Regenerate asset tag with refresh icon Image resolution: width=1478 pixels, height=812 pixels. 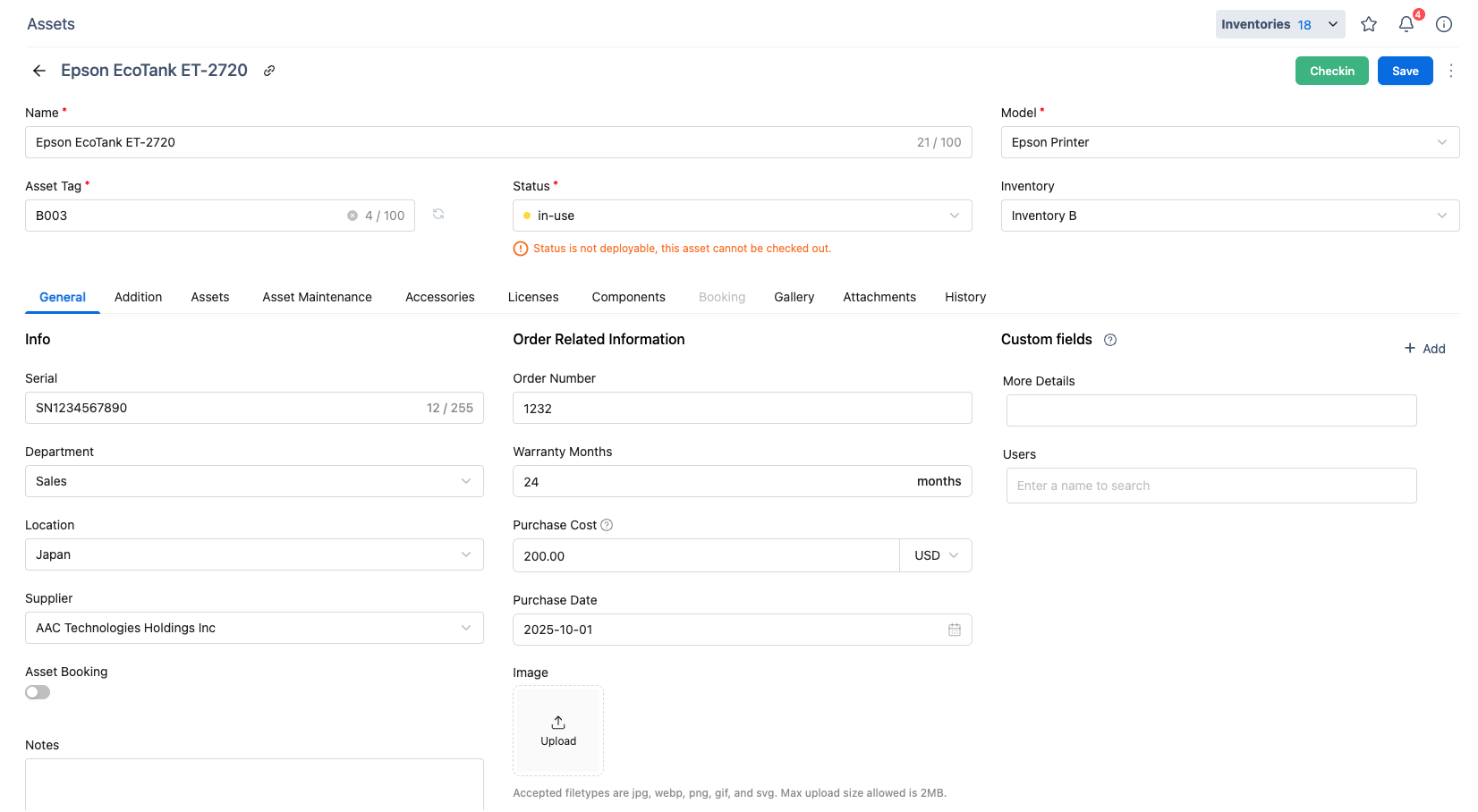438,215
